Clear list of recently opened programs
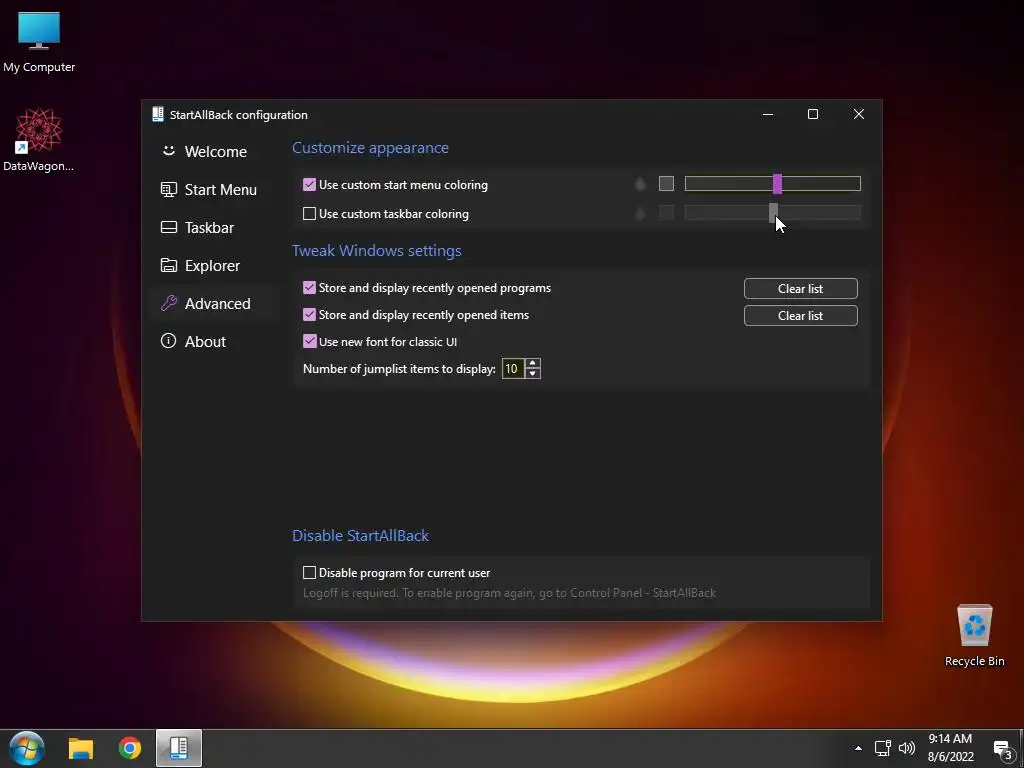 (801, 289)
